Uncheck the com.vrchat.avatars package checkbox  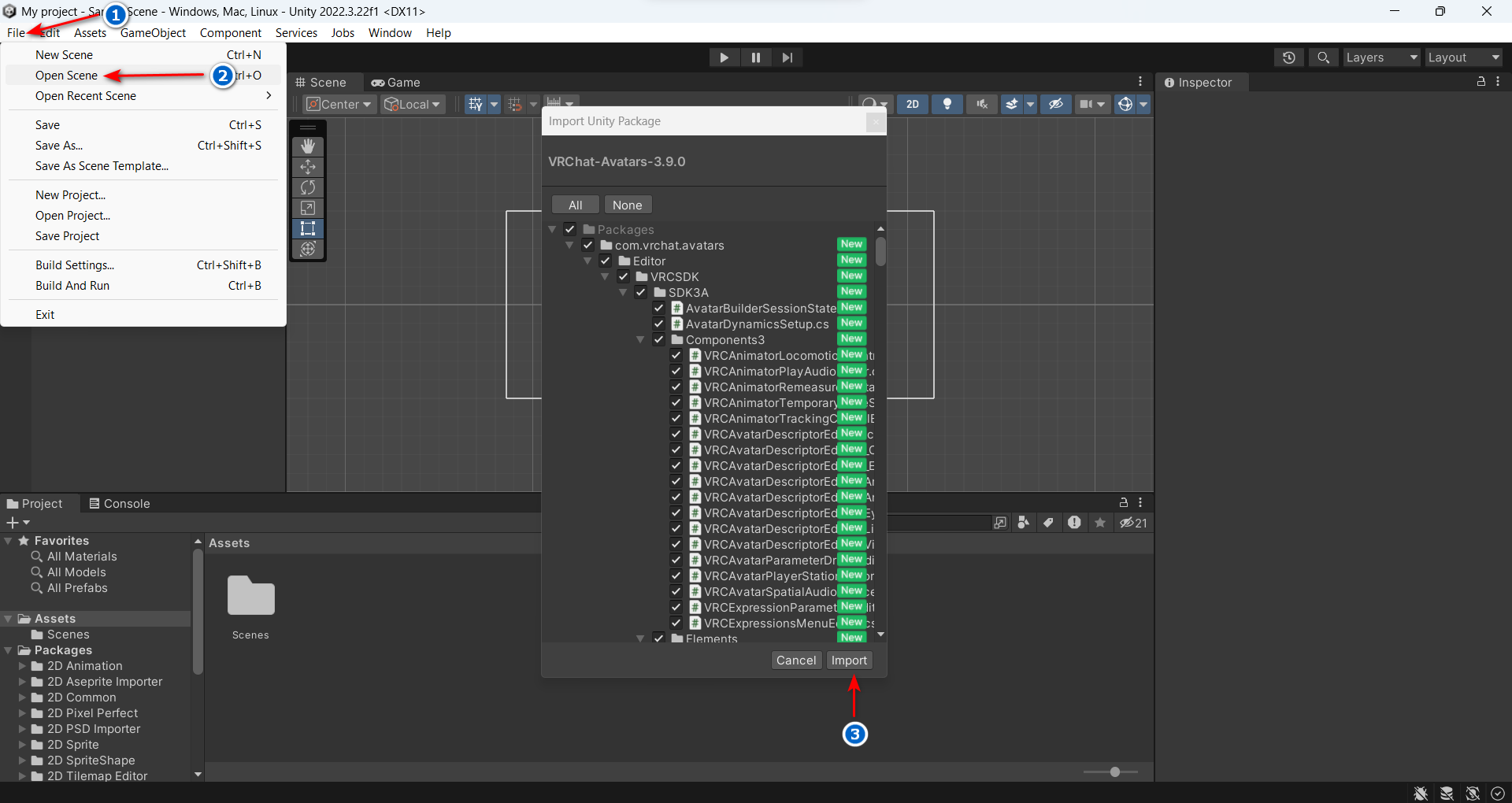587,246
